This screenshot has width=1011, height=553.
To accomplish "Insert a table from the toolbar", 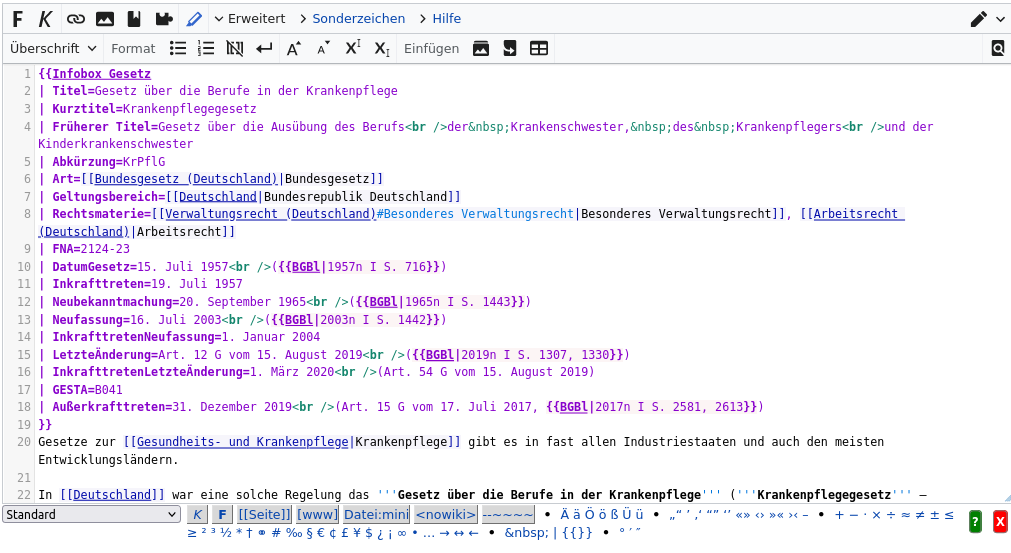I will 539,48.
